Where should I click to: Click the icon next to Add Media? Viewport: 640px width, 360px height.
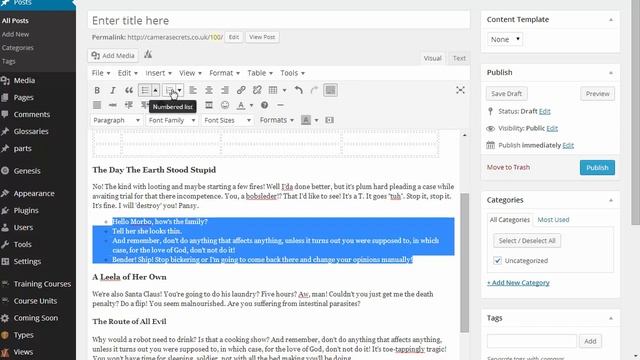tap(148, 54)
